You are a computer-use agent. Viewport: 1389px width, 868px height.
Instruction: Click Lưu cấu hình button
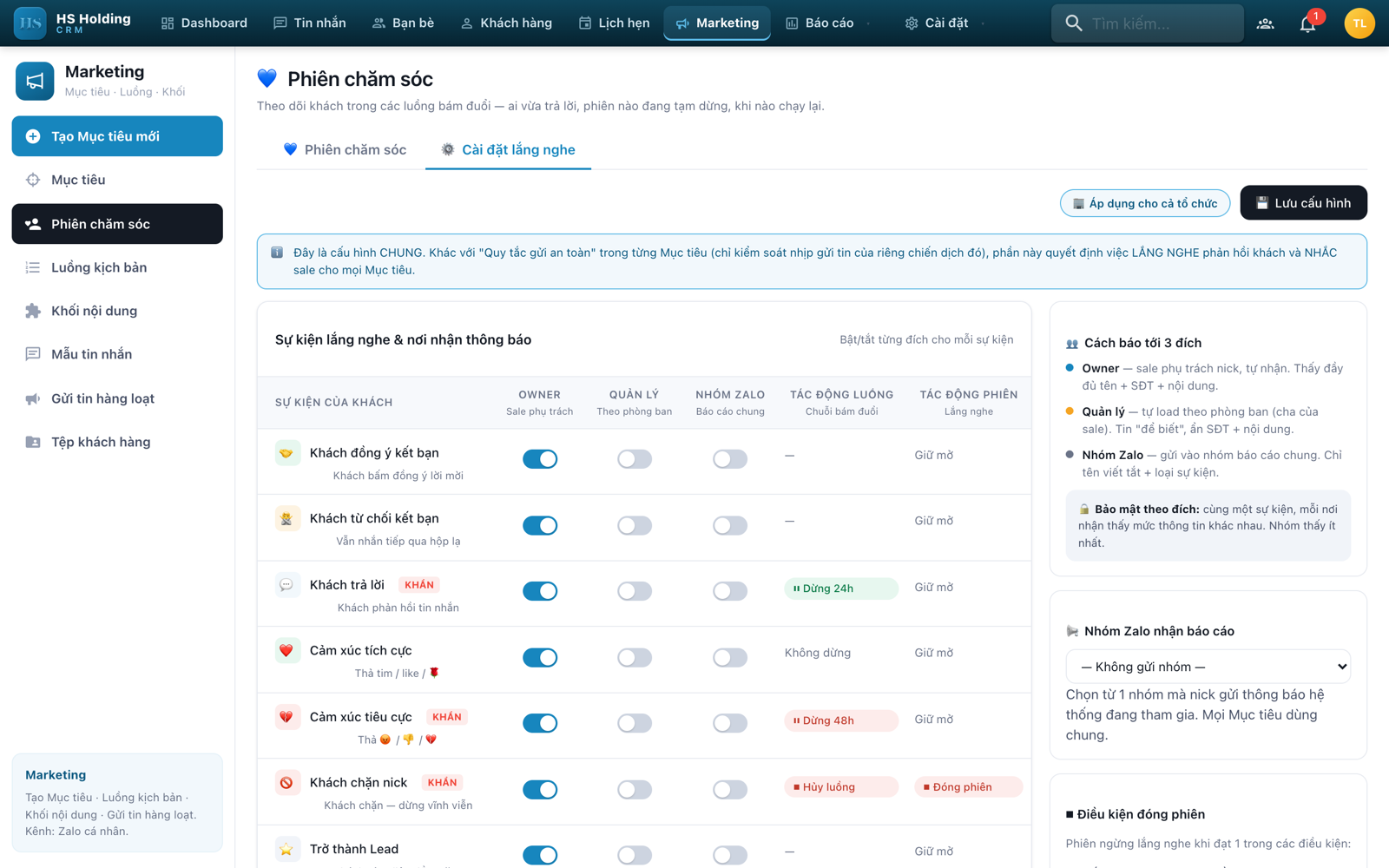[1303, 203]
